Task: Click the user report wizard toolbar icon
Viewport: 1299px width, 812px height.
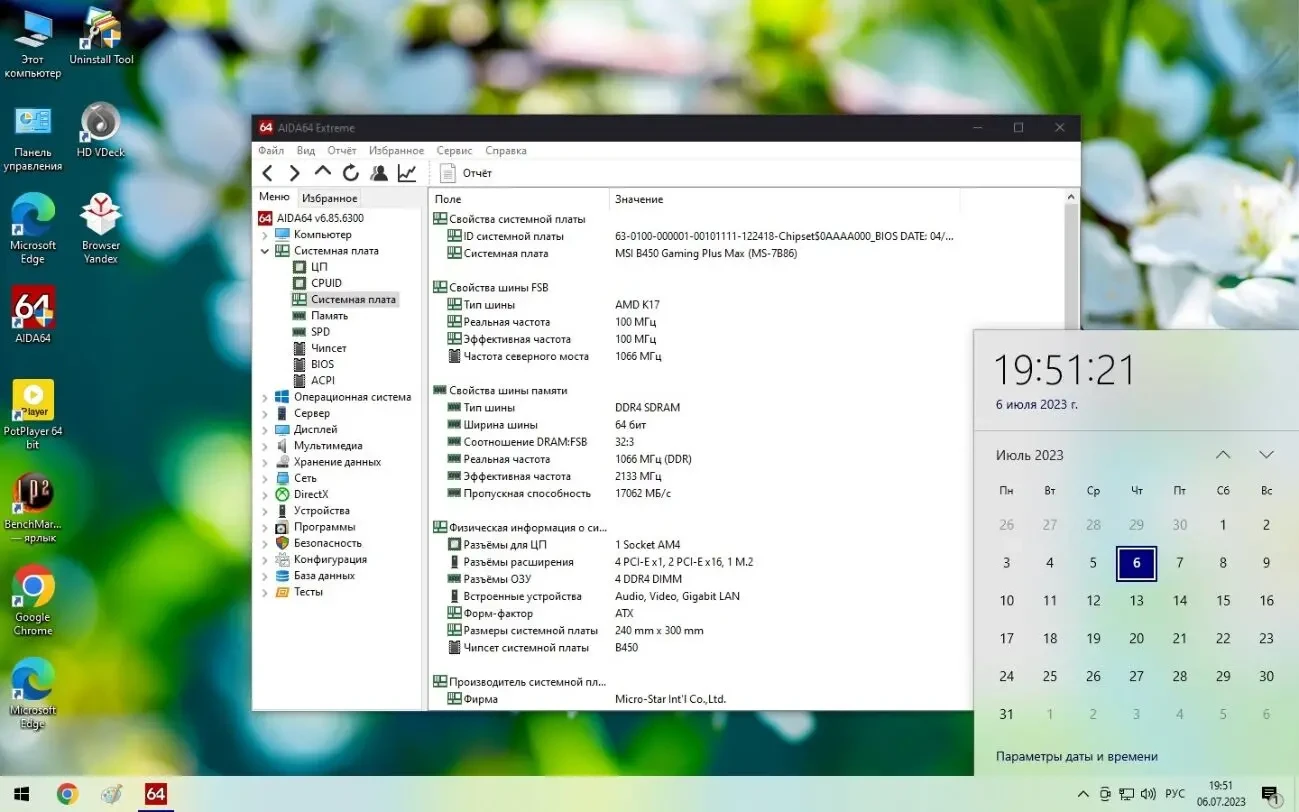Action: pyautogui.click(x=378, y=172)
